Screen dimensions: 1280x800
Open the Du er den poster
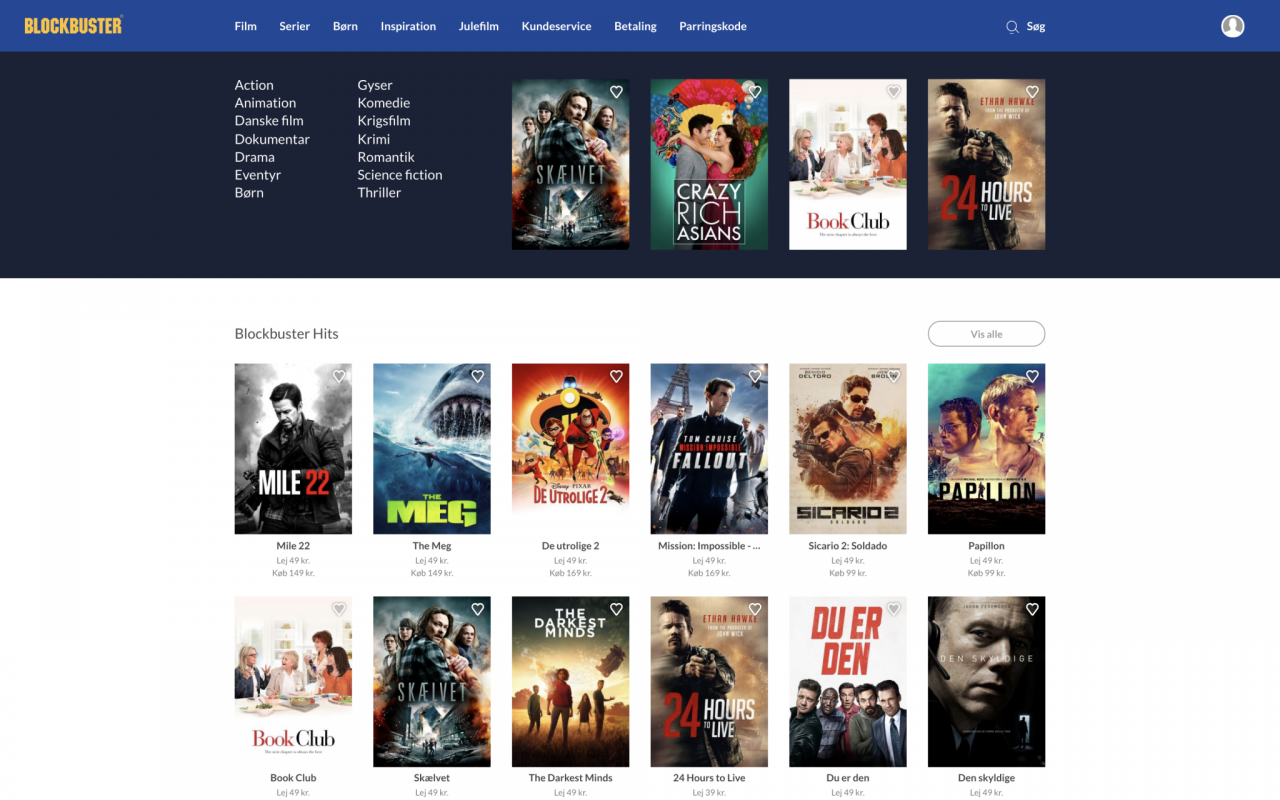tap(848, 682)
